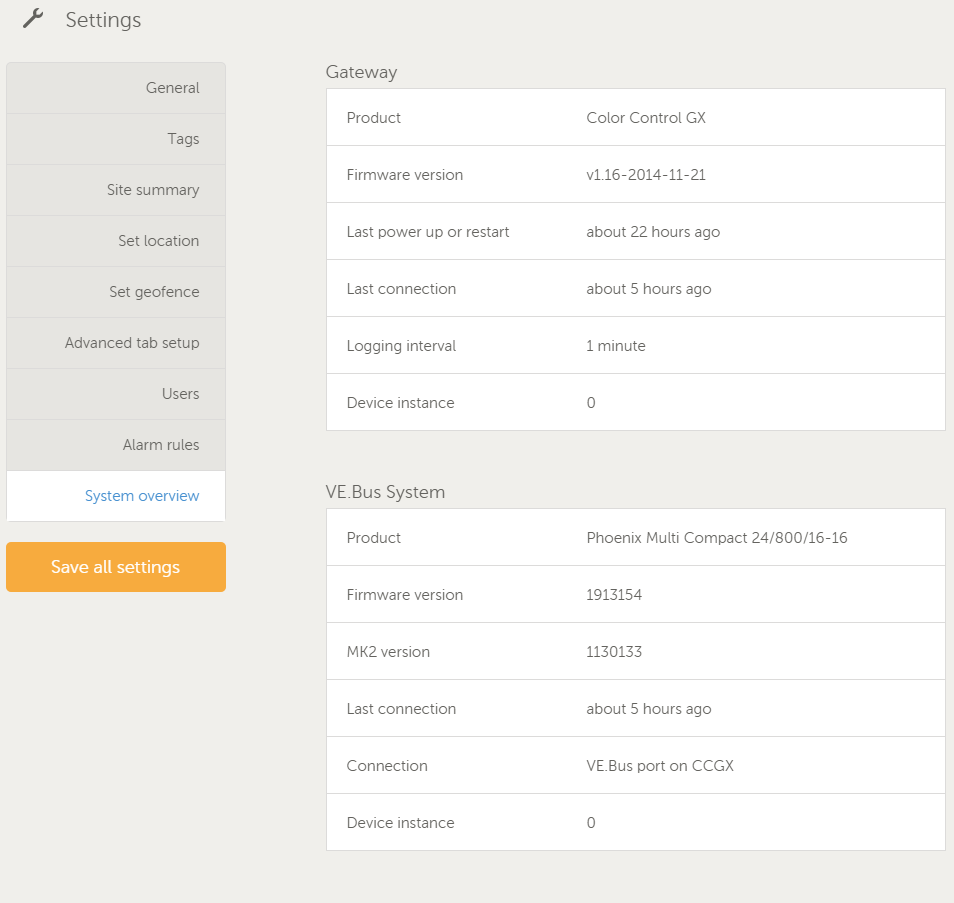Click the VE.Bus System section heading
The height and width of the screenshot is (903, 954).
385,492
